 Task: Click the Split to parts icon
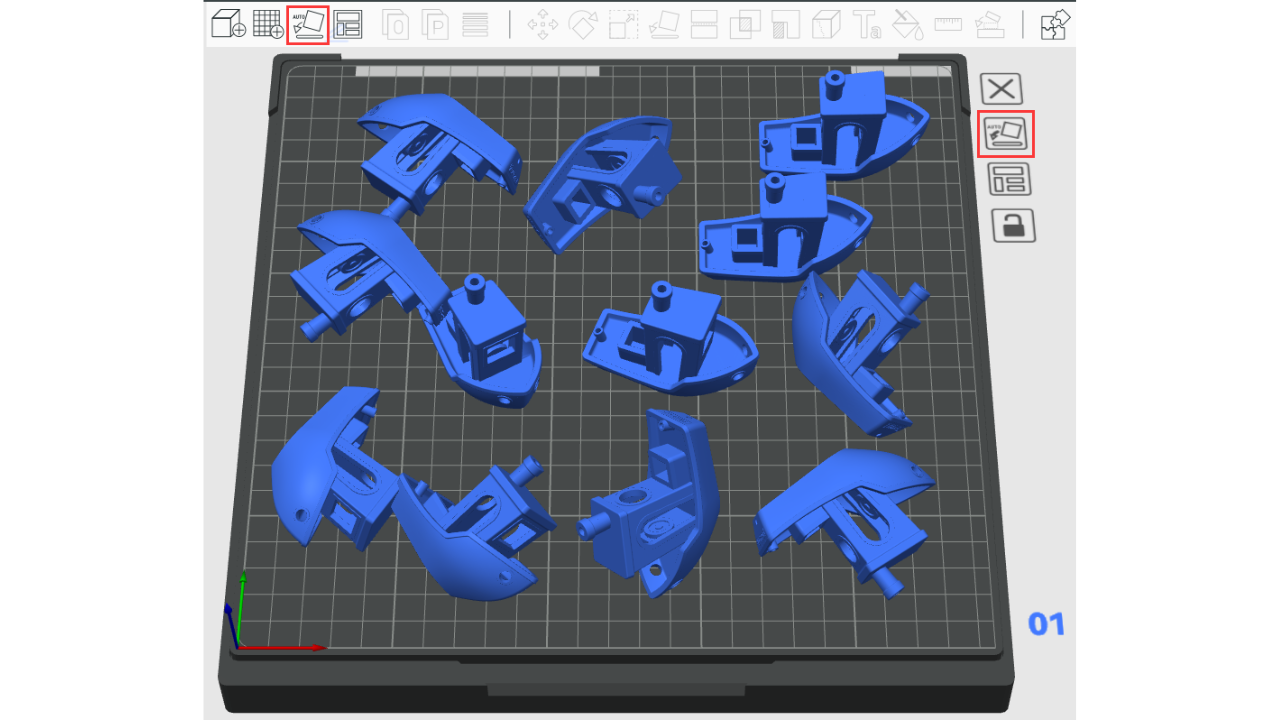435,24
